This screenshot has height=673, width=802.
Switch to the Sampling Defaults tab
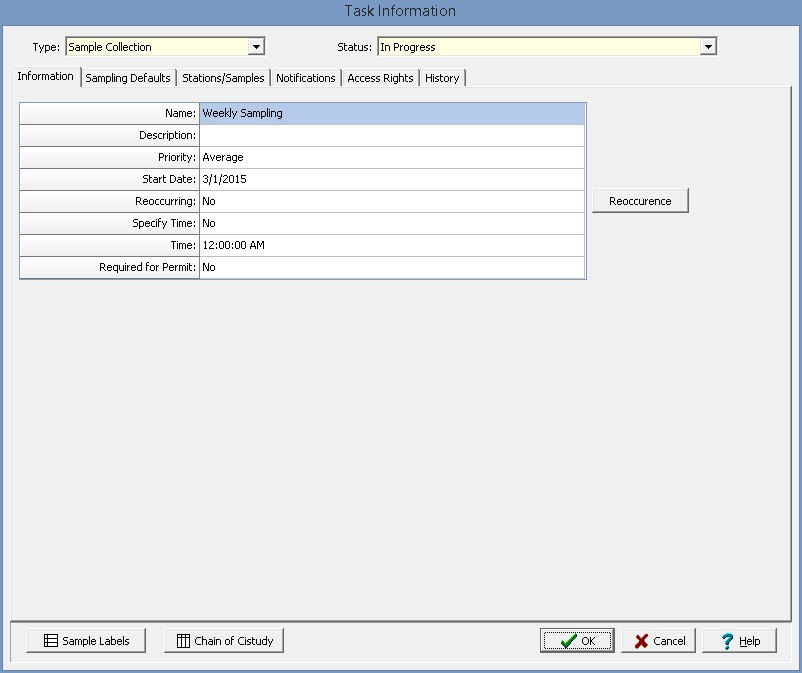point(128,78)
